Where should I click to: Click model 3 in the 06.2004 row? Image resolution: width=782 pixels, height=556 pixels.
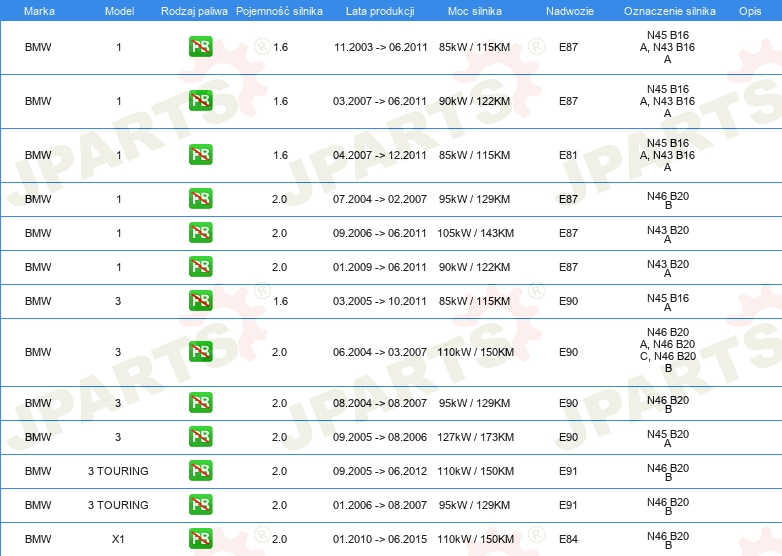(118, 352)
